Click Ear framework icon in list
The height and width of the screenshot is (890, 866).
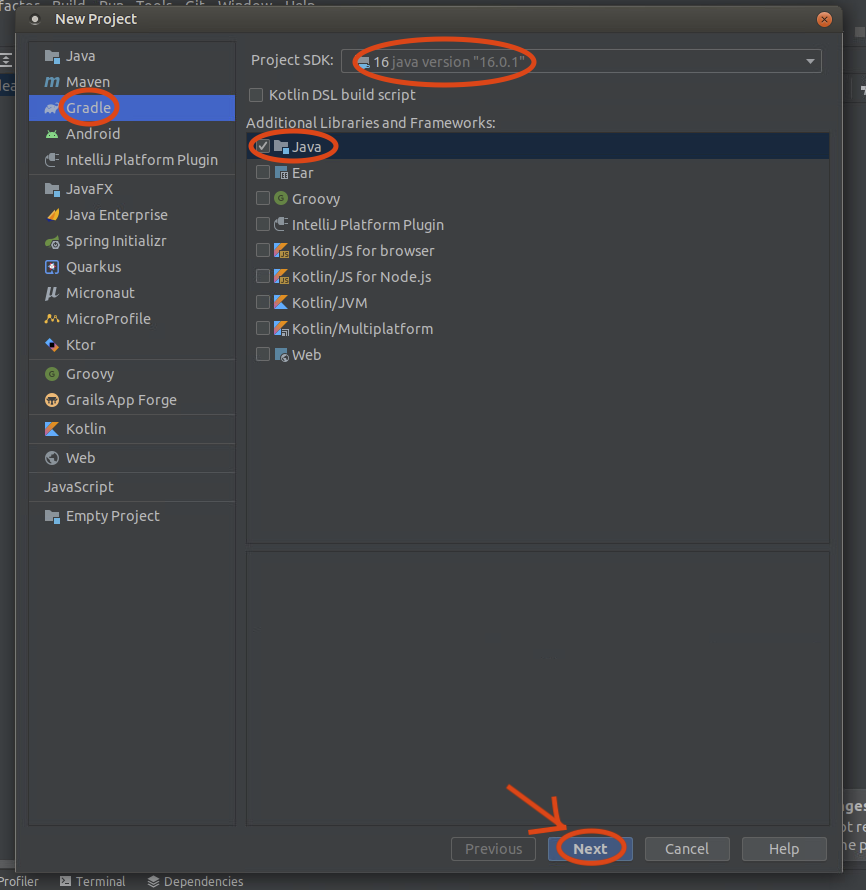tap(281, 173)
